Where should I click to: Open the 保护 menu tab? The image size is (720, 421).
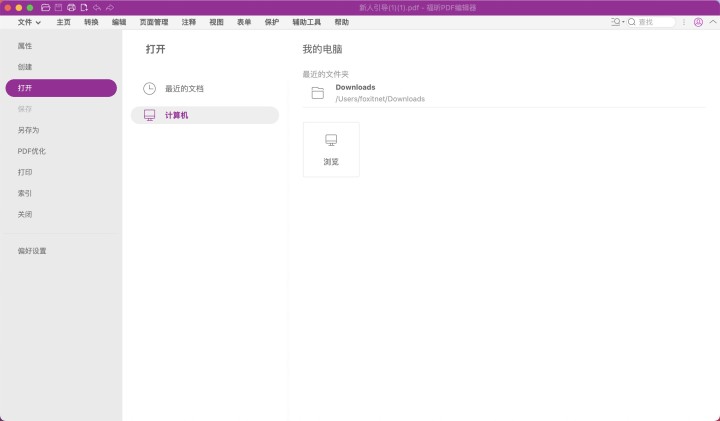tap(272, 21)
